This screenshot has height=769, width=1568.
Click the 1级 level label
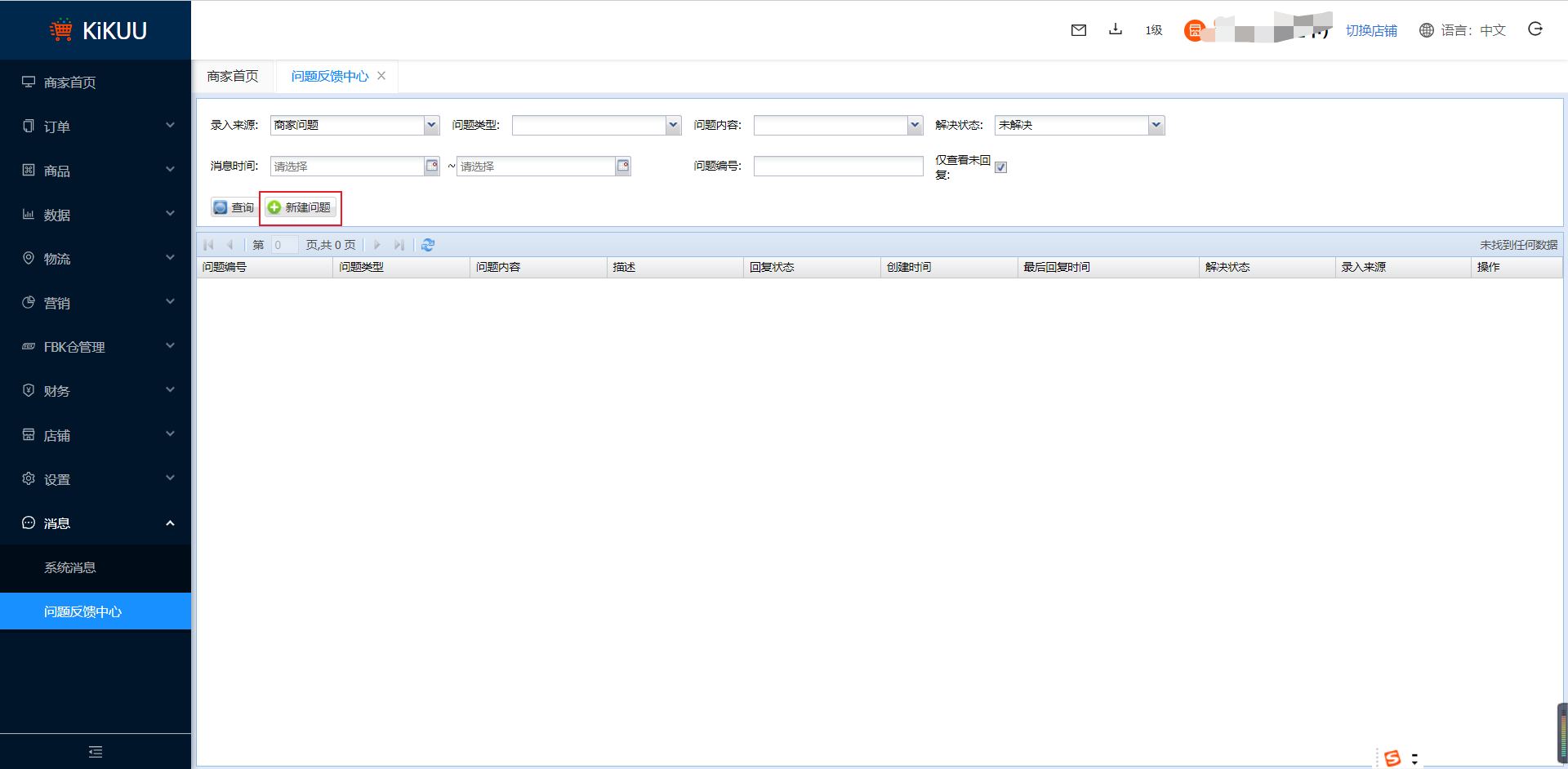(x=1153, y=30)
